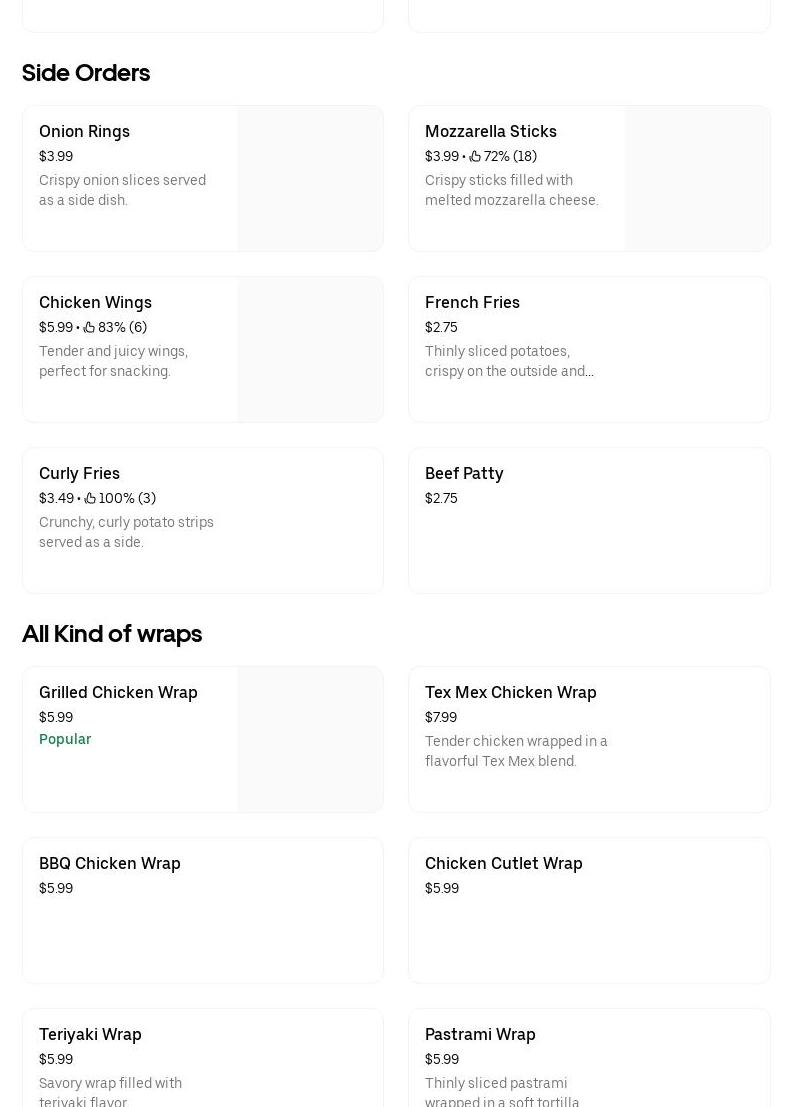Click the thumbs-up rating icon on Mozzarella Sticks

tap(475, 156)
